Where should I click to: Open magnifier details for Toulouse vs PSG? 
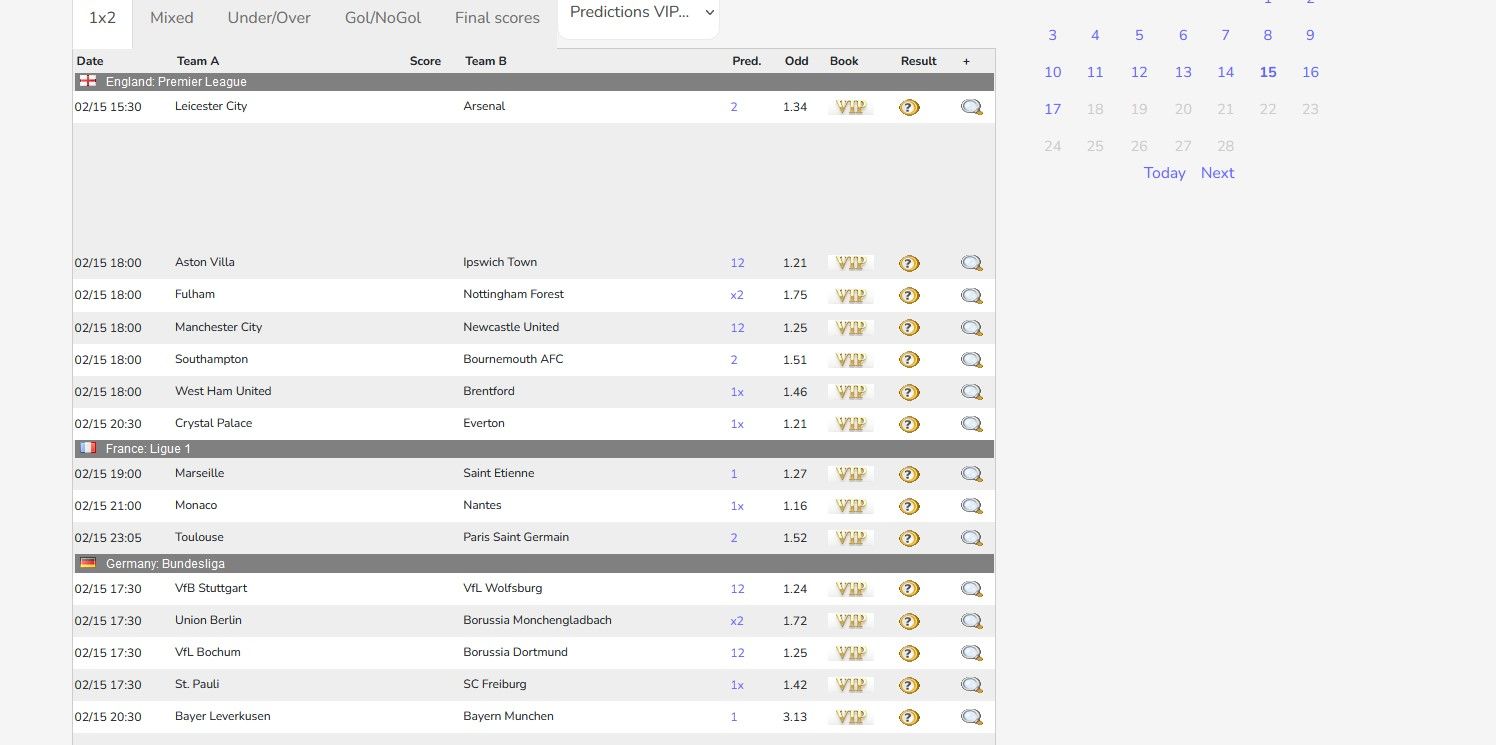(972, 538)
